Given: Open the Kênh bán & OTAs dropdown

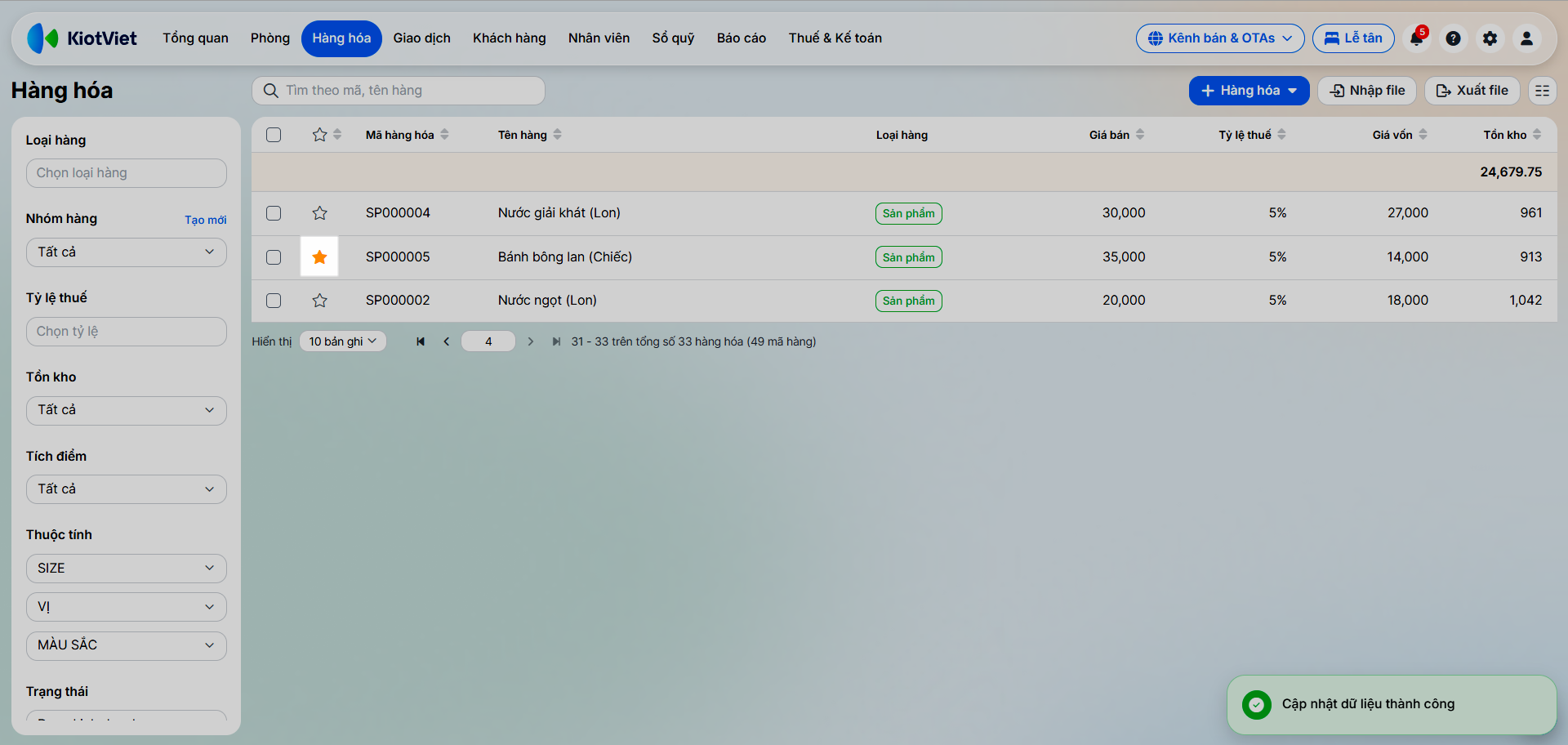Looking at the screenshot, I should (1220, 38).
